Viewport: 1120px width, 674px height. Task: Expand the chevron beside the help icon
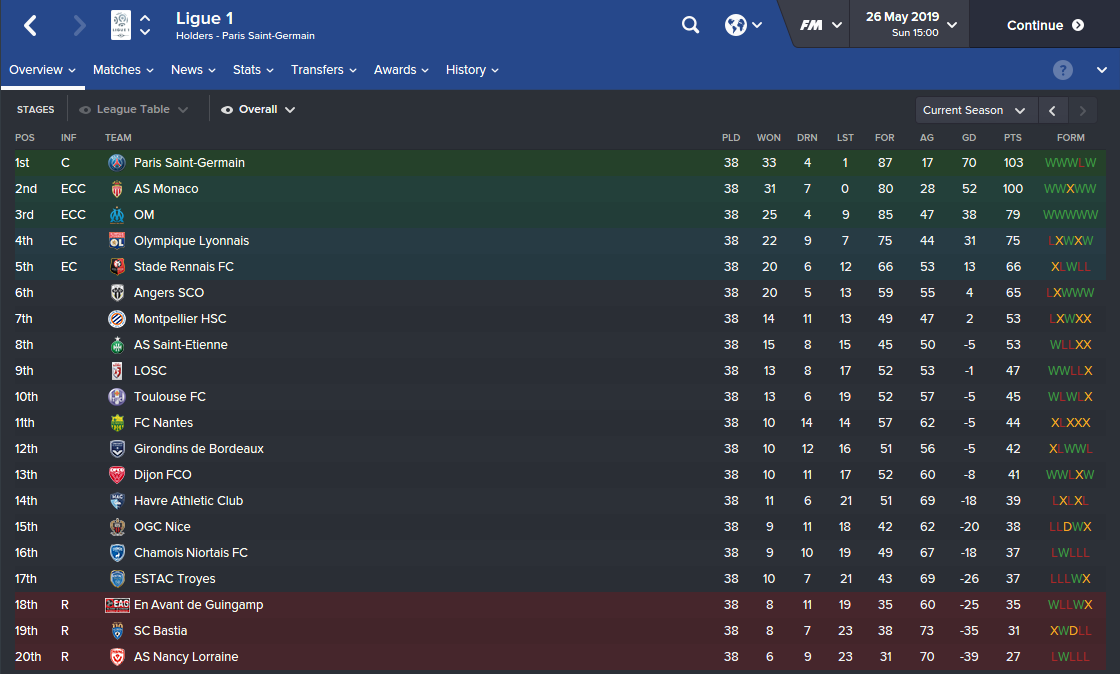point(1102,70)
